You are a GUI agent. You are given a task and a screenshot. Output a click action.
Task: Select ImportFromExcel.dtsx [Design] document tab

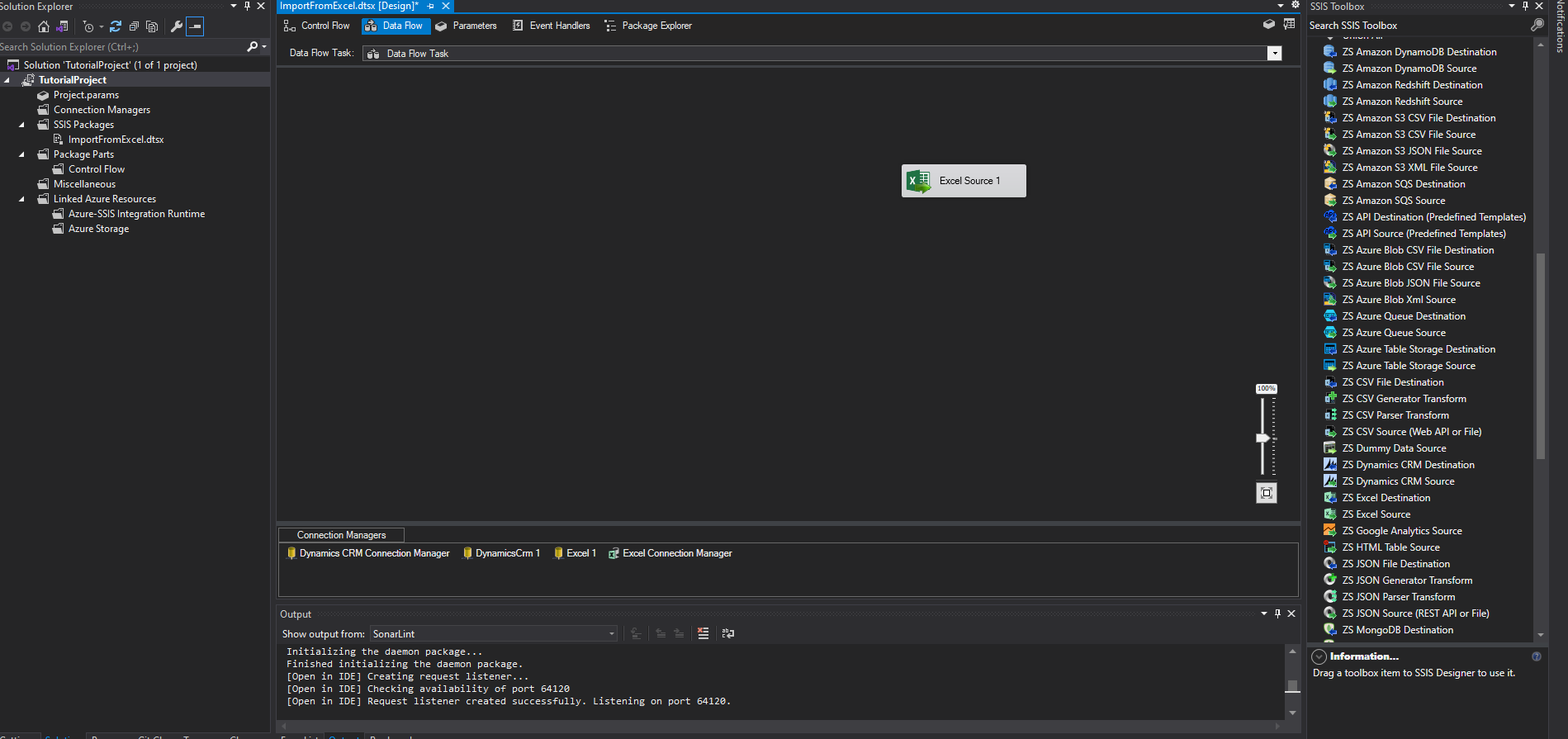tap(349, 6)
